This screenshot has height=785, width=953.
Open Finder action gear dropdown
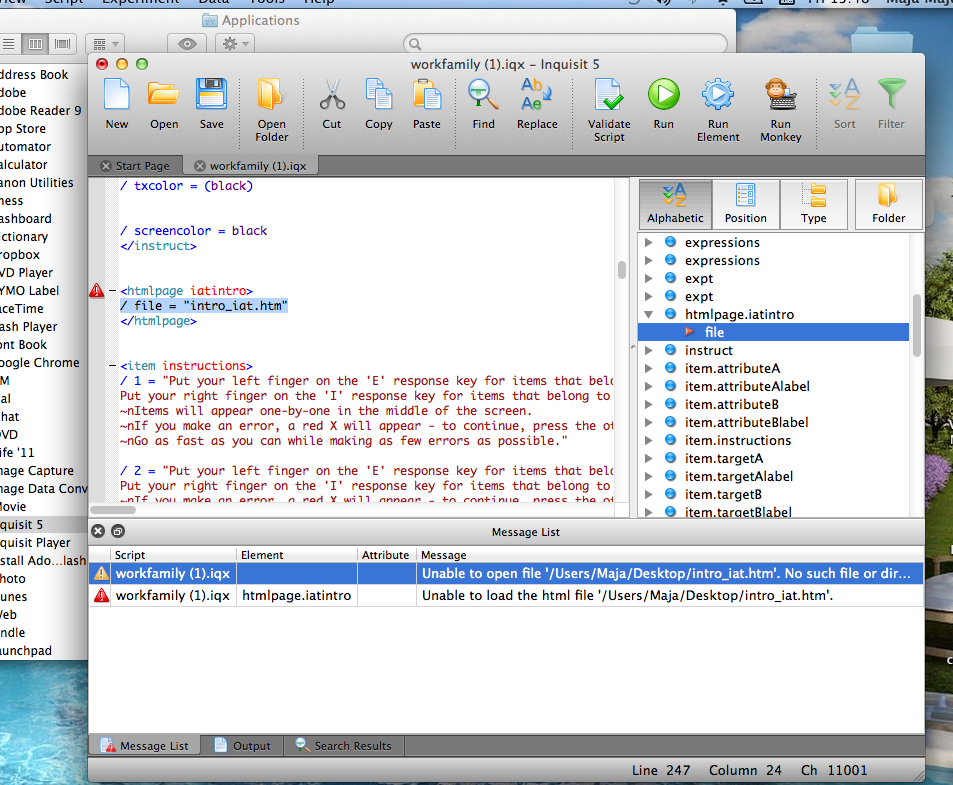(236, 44)
